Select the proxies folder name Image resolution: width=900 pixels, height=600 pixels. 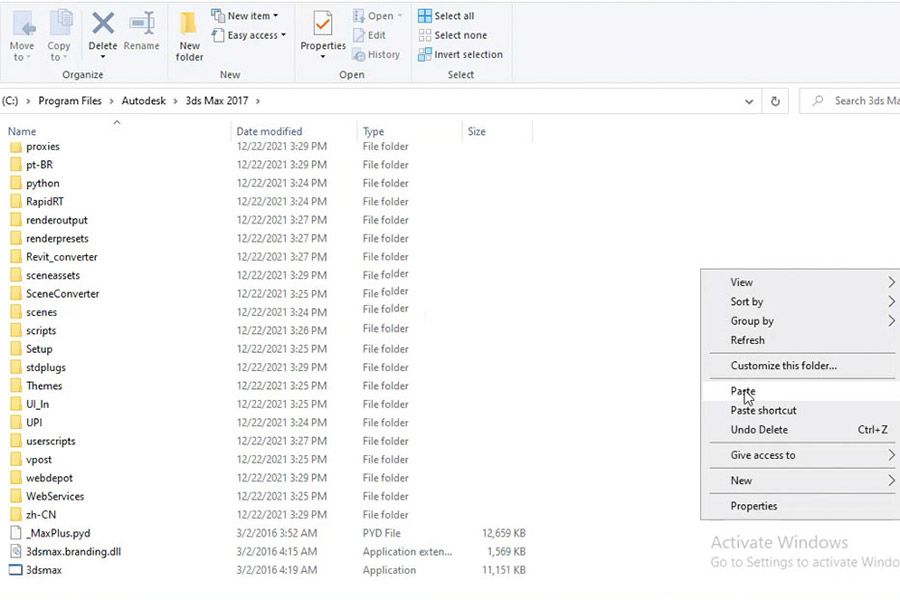click(42, 146)
